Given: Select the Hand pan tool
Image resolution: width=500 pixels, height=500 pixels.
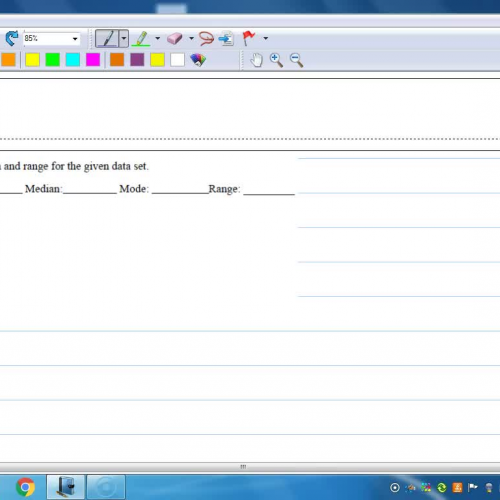Looking at the screenshot, I should tap(256, 60).
